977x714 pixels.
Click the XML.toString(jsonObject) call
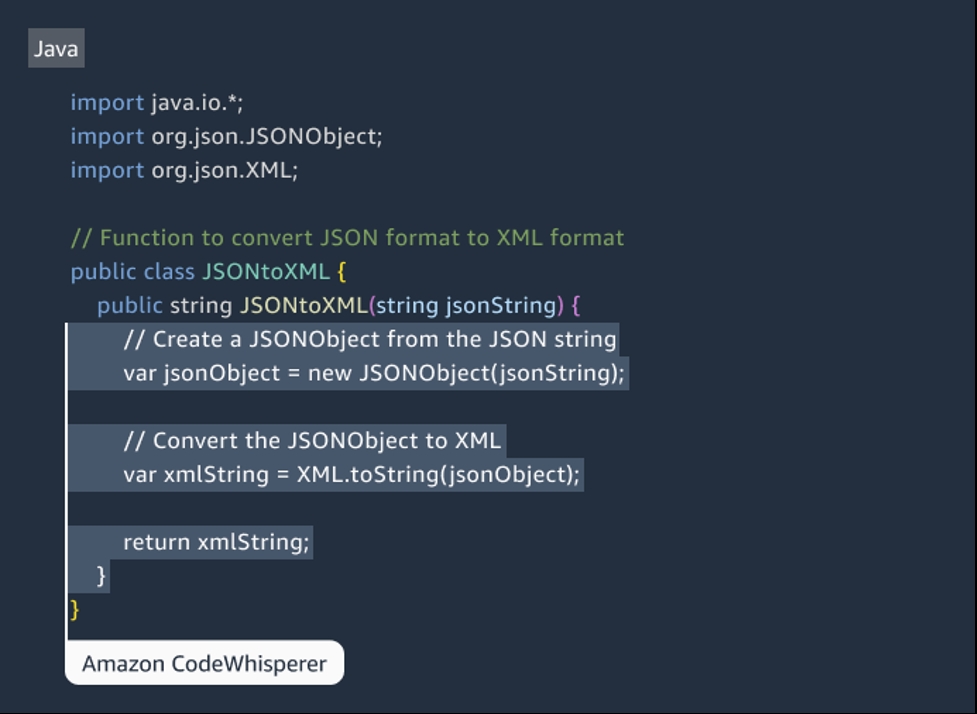[438, 475]
